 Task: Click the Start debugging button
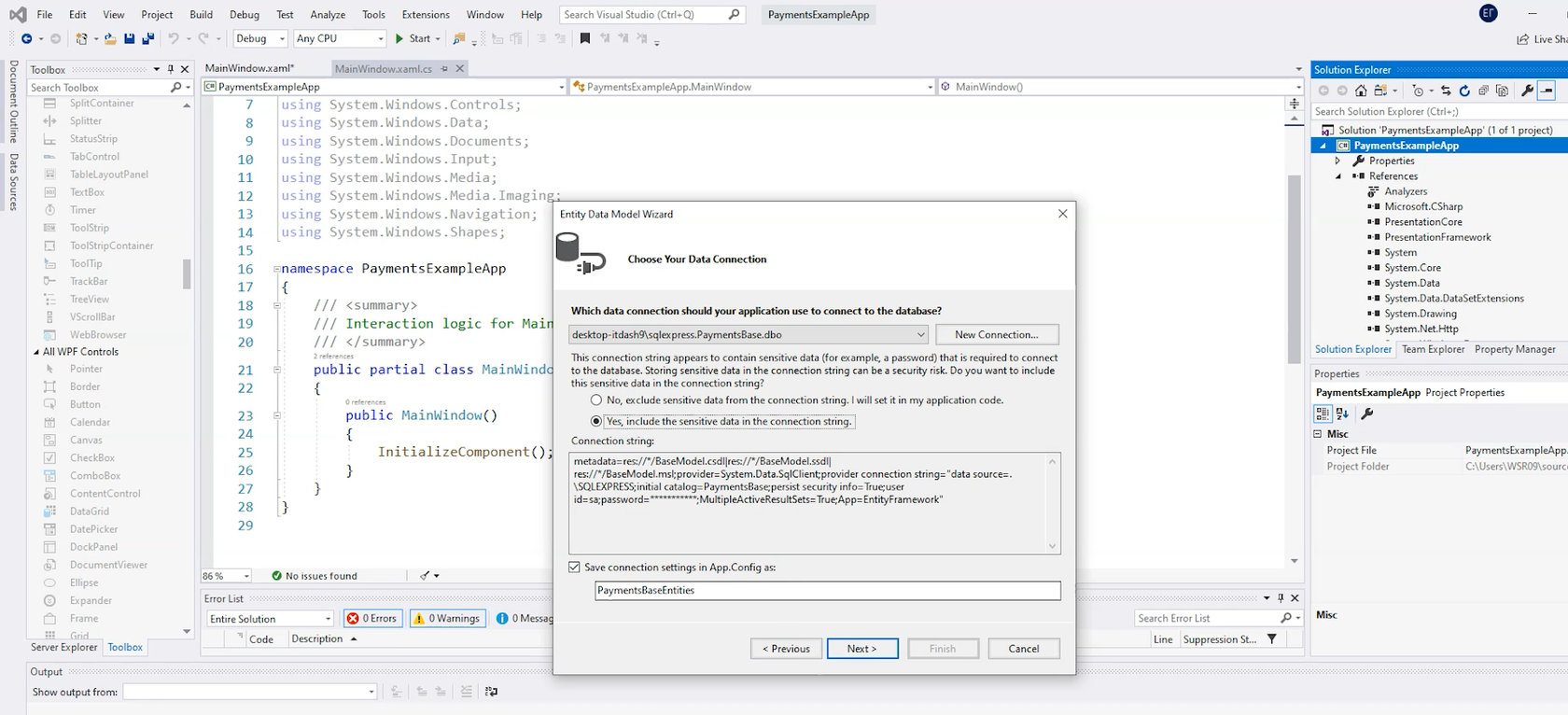coord(412,38)
